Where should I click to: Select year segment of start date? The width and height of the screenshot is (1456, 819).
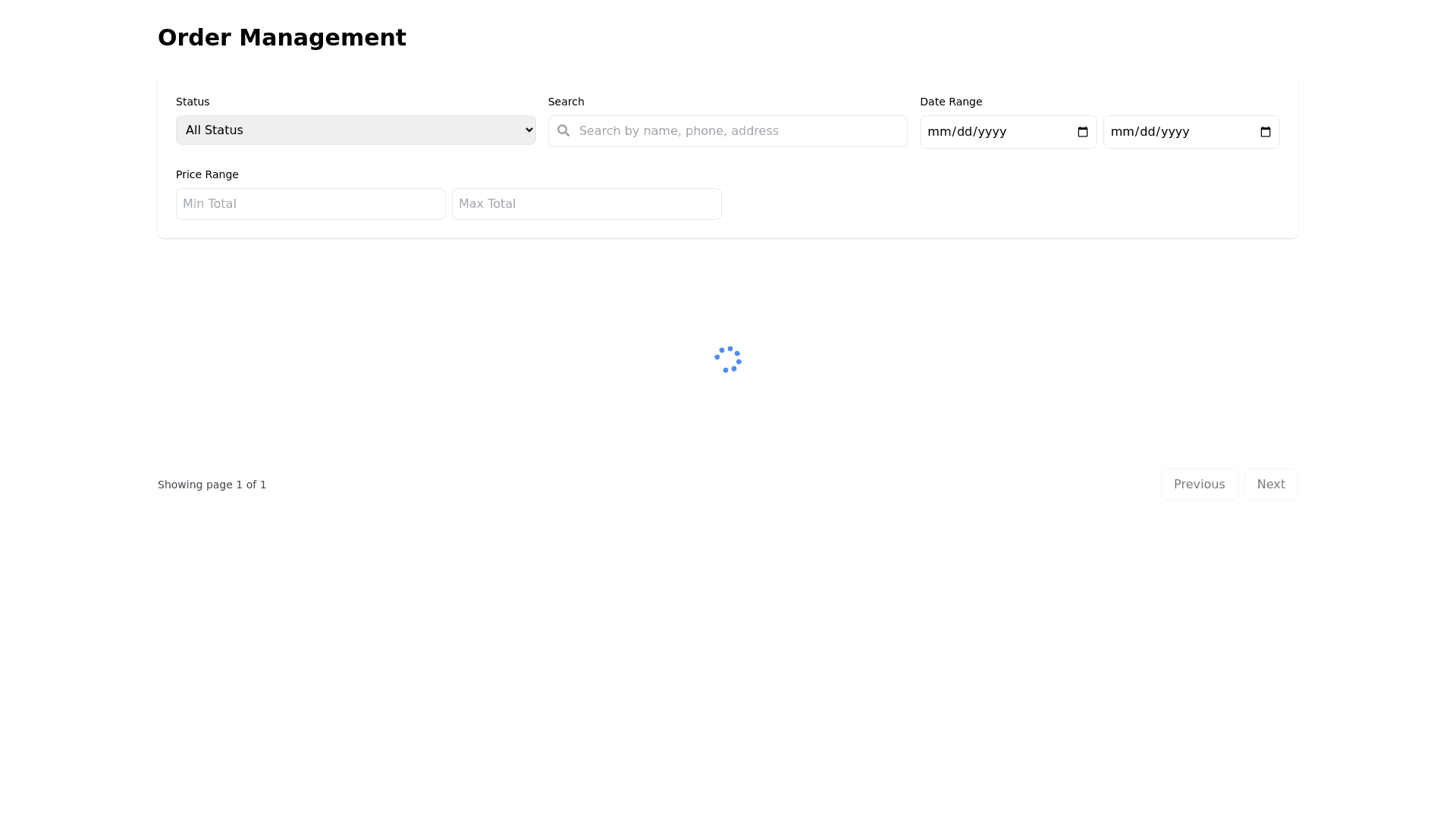(992, 132)
